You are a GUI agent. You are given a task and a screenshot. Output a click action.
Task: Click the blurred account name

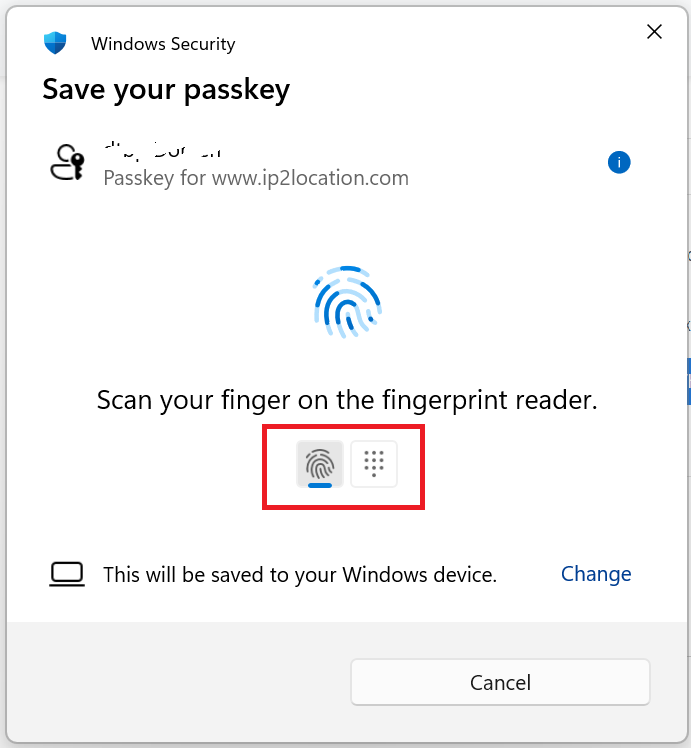(163, 150)
